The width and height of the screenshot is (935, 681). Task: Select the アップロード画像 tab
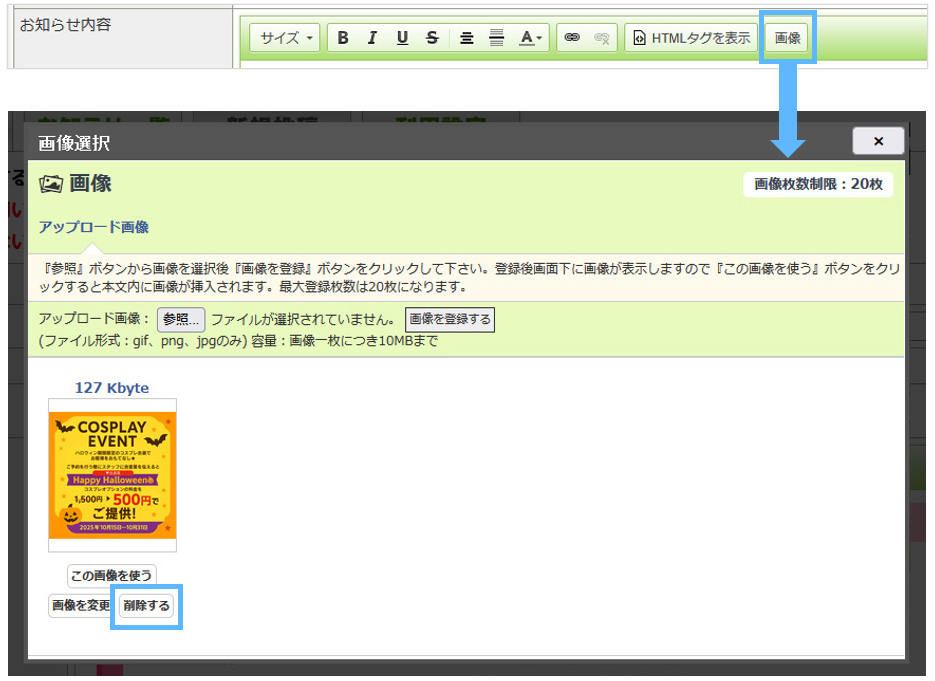tap(94, 227)
